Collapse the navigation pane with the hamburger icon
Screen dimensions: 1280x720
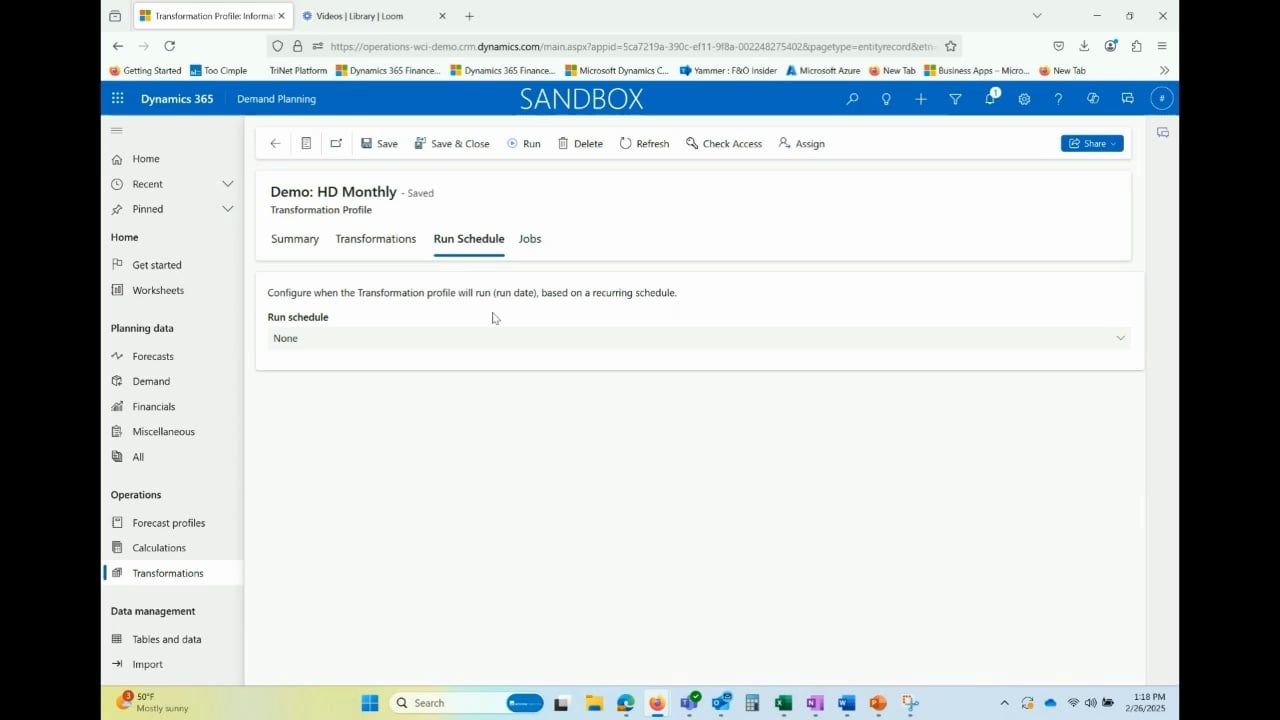[116, 129]
